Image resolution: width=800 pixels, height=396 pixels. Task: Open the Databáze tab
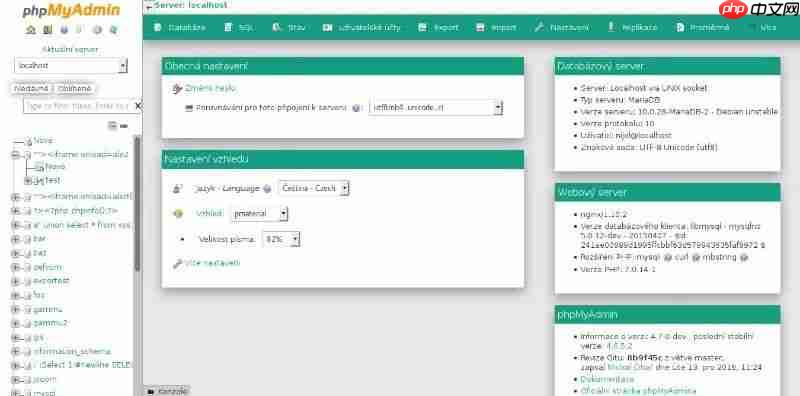[x=180, y=28]
